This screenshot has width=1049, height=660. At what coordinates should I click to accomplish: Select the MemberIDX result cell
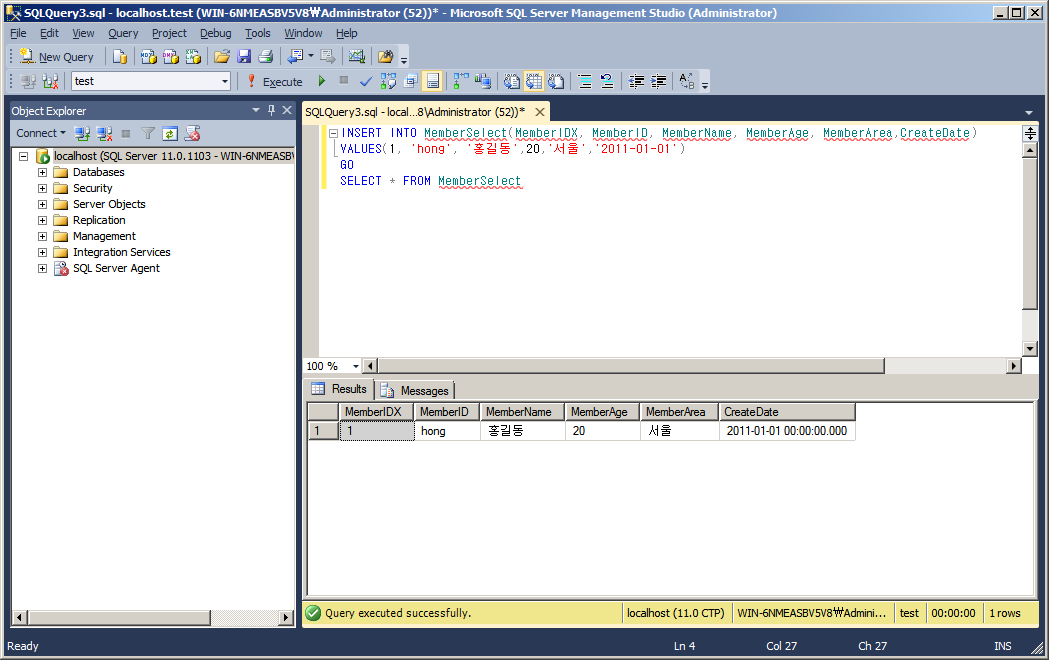(377, 431)
